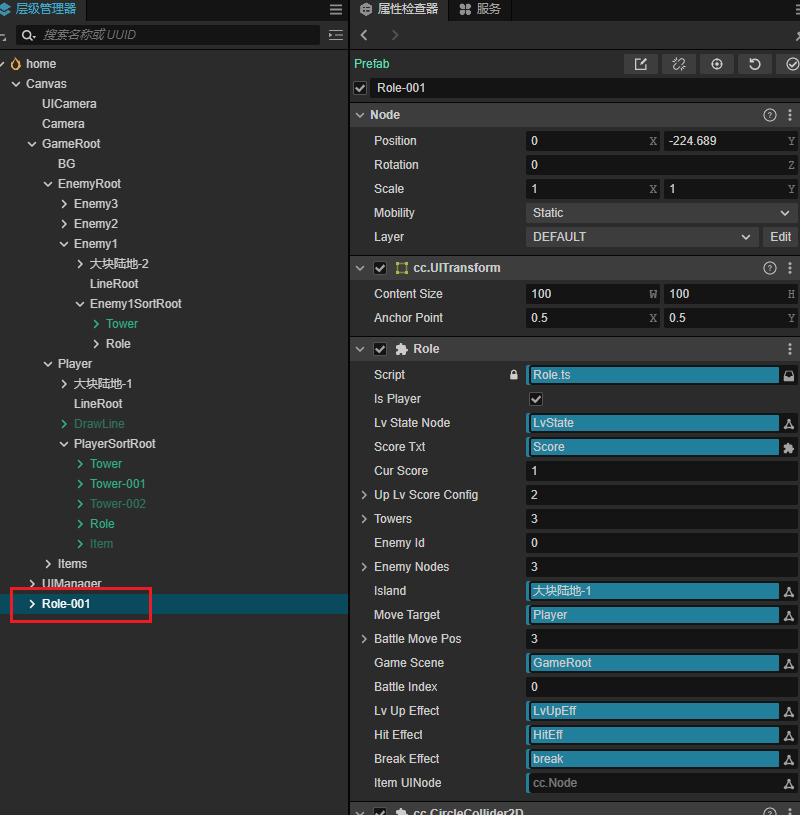Click component picker icon for Score
The image size is (800, 815).
tap(789, 448)
